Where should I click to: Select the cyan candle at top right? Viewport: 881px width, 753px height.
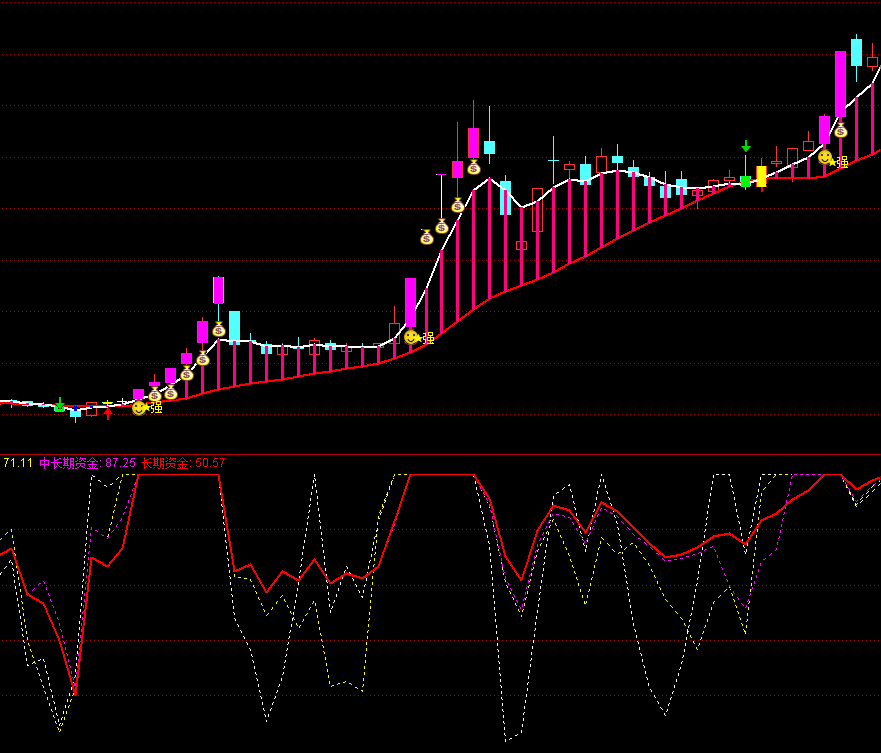(856, 52)
